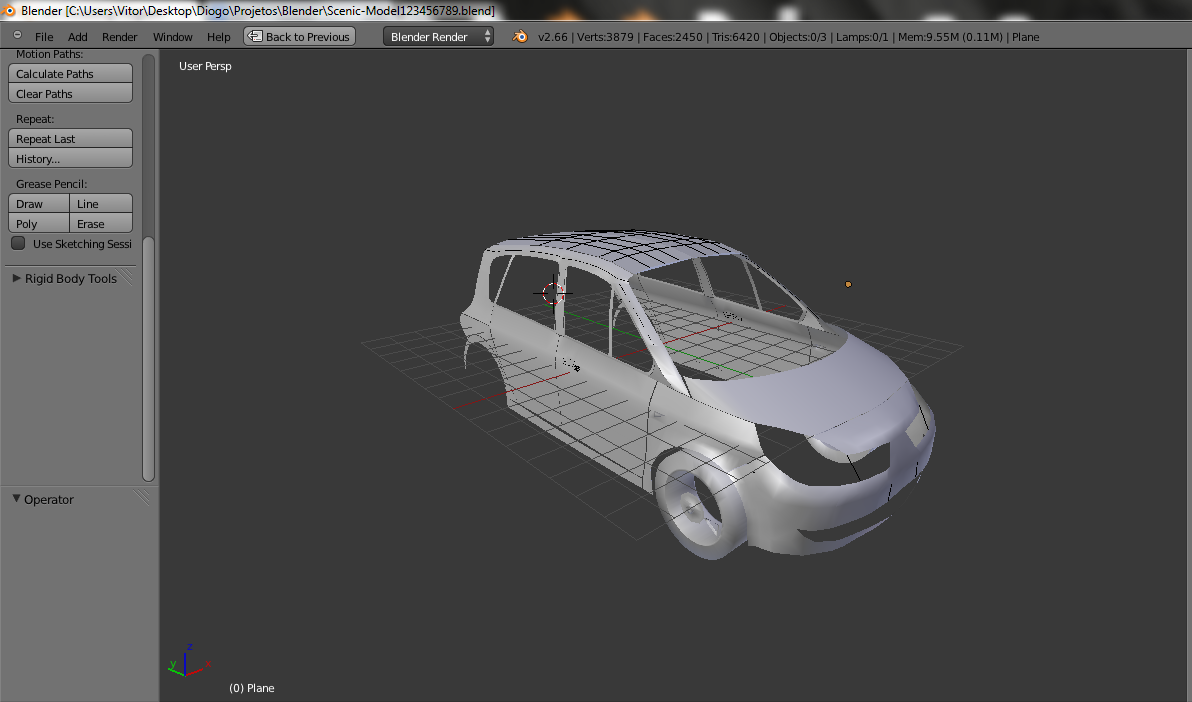Open the Window menu
The image size is (1192, 702).
click(x=172, y=37)
